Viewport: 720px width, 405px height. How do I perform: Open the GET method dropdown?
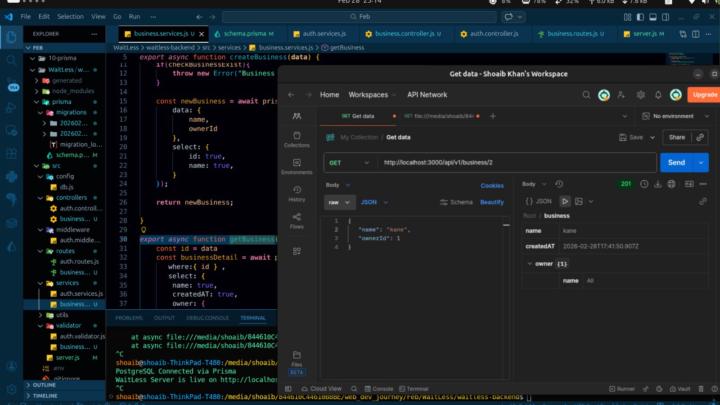click(x=349, y=163)
